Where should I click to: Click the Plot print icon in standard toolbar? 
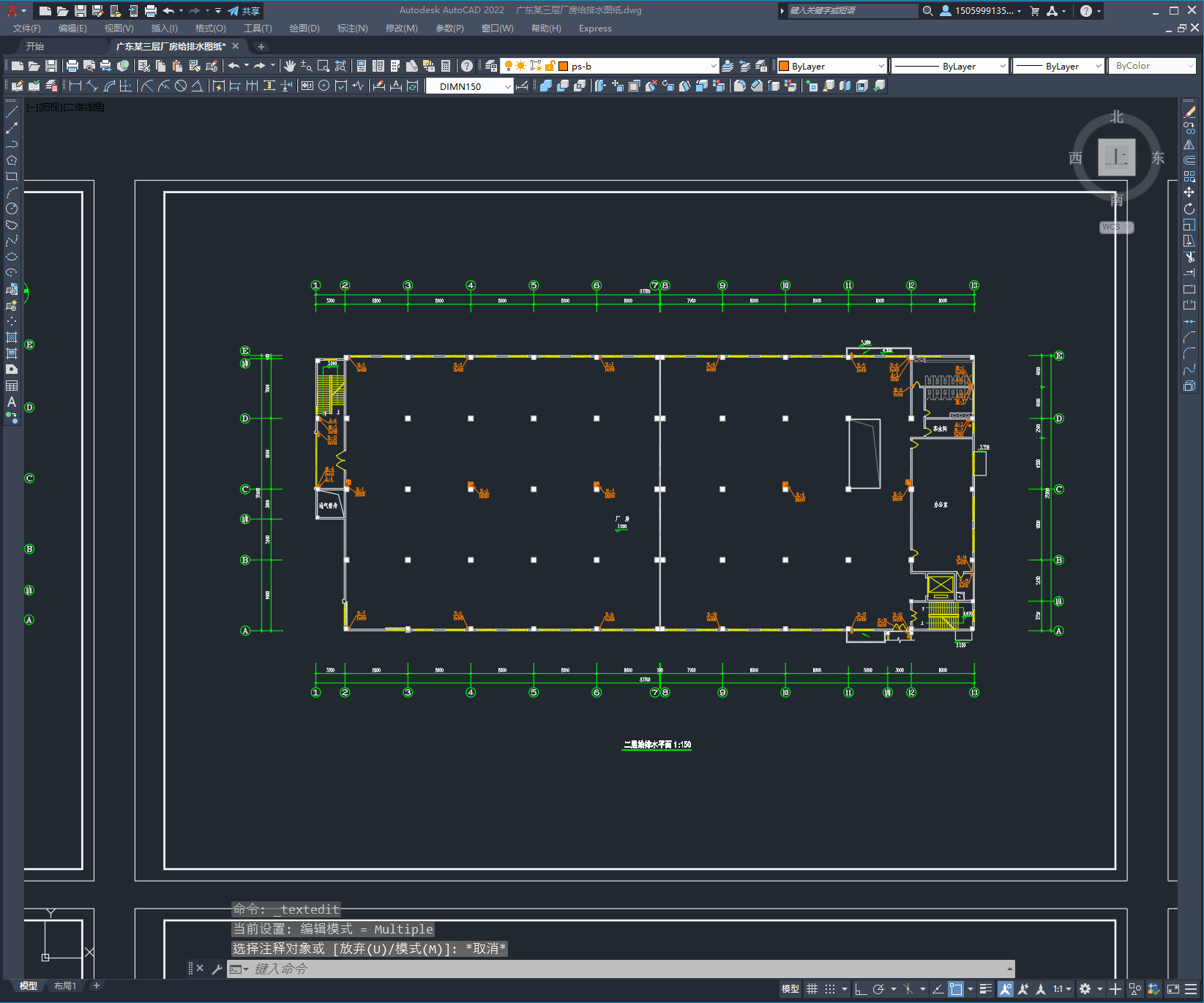(72, 66)
